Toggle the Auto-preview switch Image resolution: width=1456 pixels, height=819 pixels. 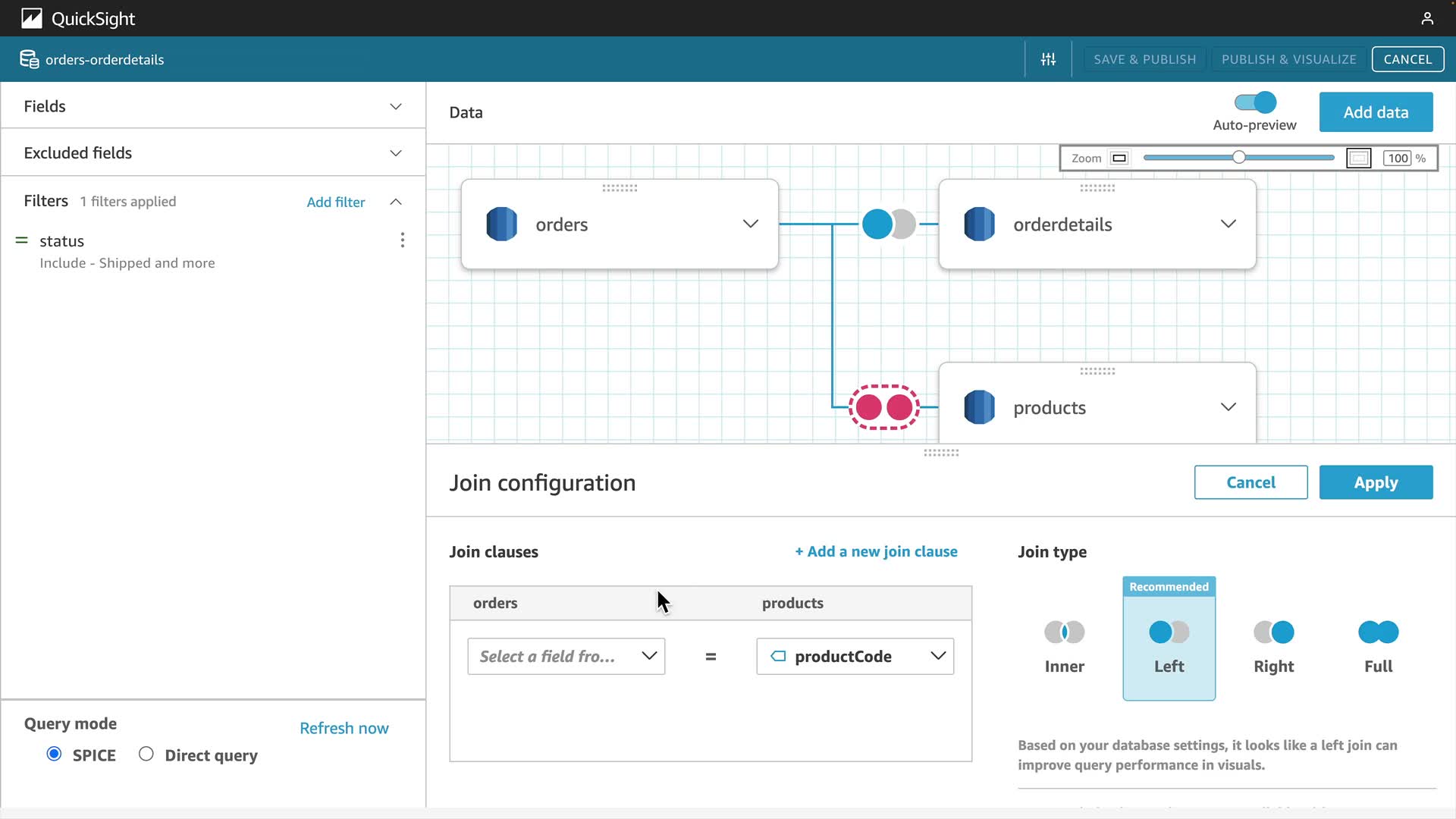pyautogui.click(x=1255, y=102)
